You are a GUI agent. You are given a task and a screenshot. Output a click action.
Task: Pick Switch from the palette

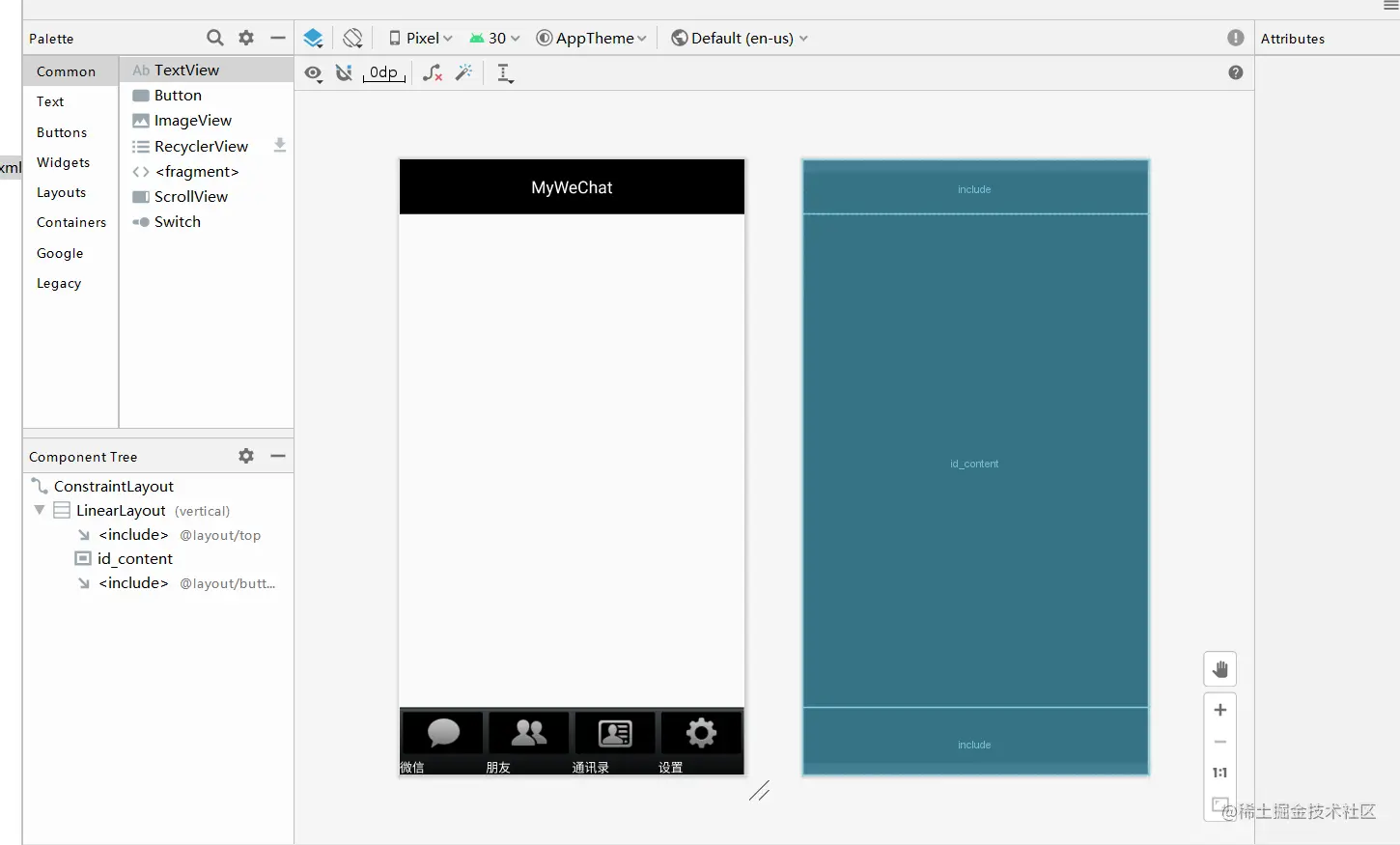click(x=207, y=221)
